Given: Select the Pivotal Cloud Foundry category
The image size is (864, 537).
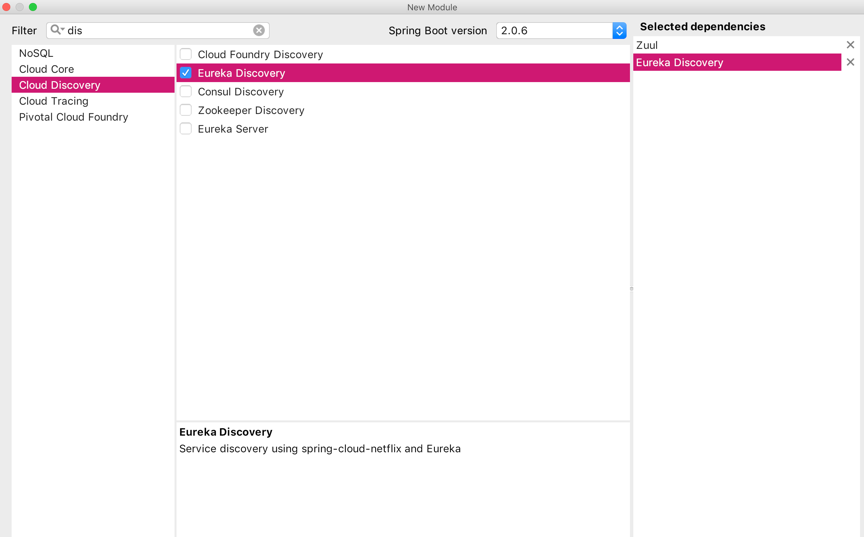Looking at the screenshot, I should (x=93, y=117).
